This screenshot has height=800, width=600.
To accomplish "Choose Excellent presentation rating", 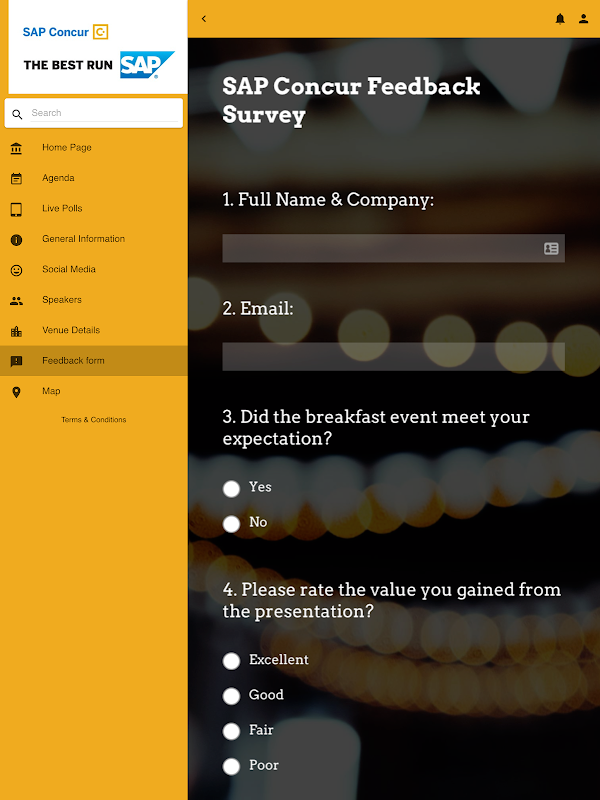I will click(231, 661).
